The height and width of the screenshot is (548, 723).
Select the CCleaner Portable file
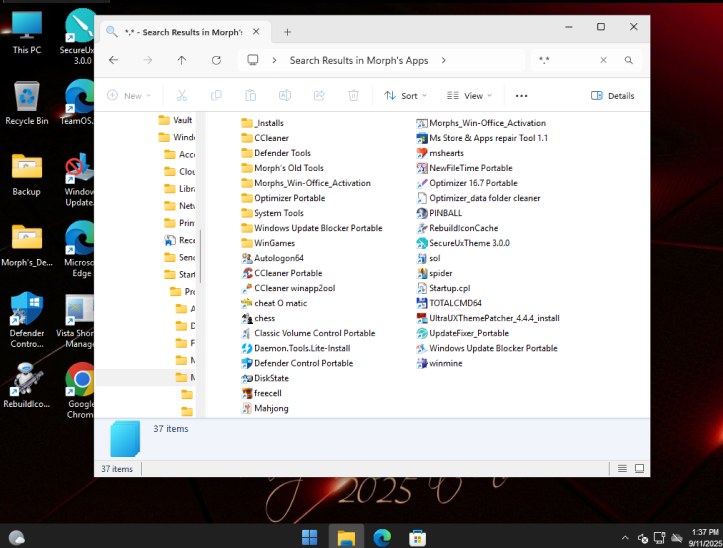coord(282,273)
